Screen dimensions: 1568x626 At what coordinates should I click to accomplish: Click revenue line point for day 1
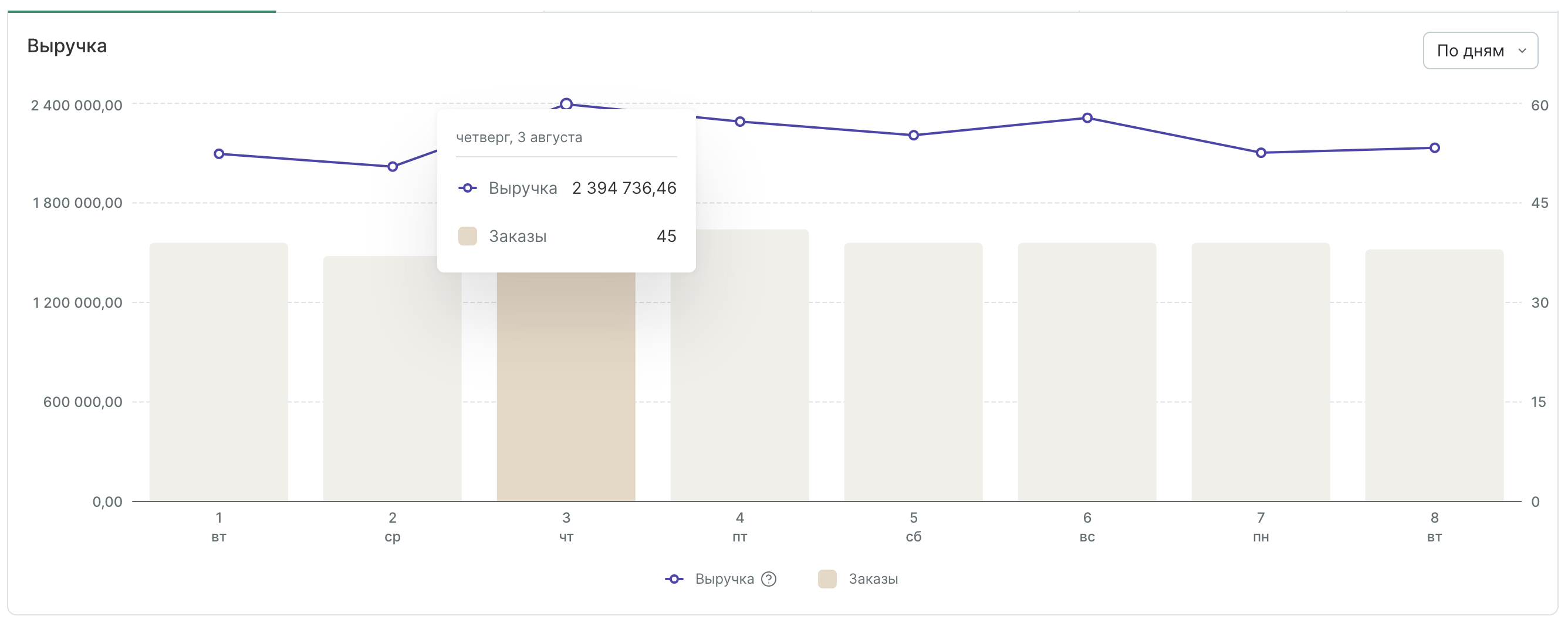pos(219,154)
